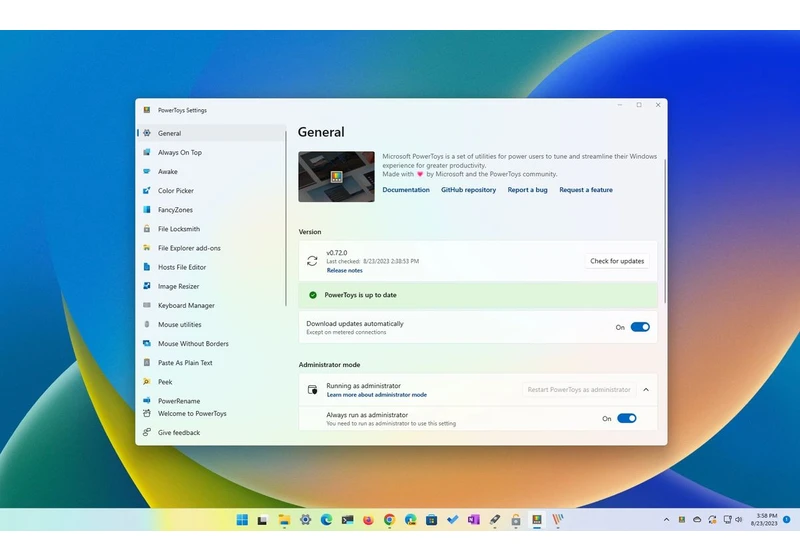Click the sidebar navigation scrollbar

click(286, 218)
